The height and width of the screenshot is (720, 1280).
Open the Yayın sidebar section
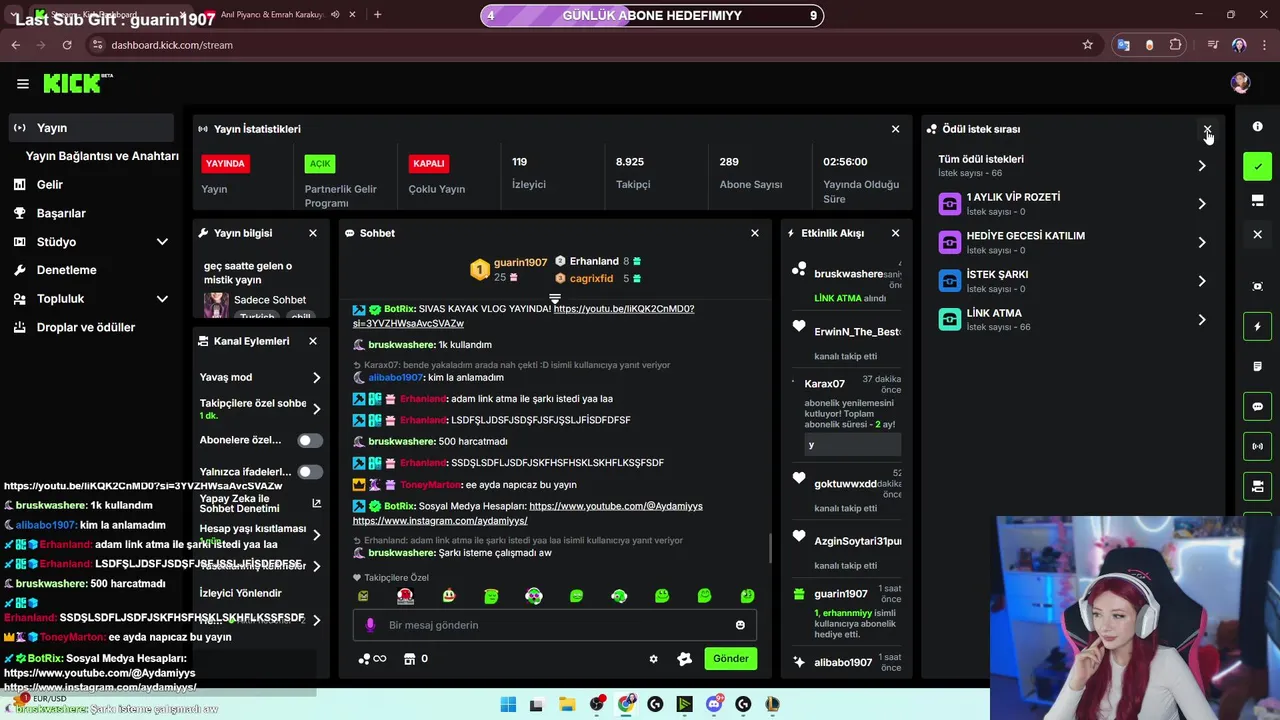tap(90, 128)
